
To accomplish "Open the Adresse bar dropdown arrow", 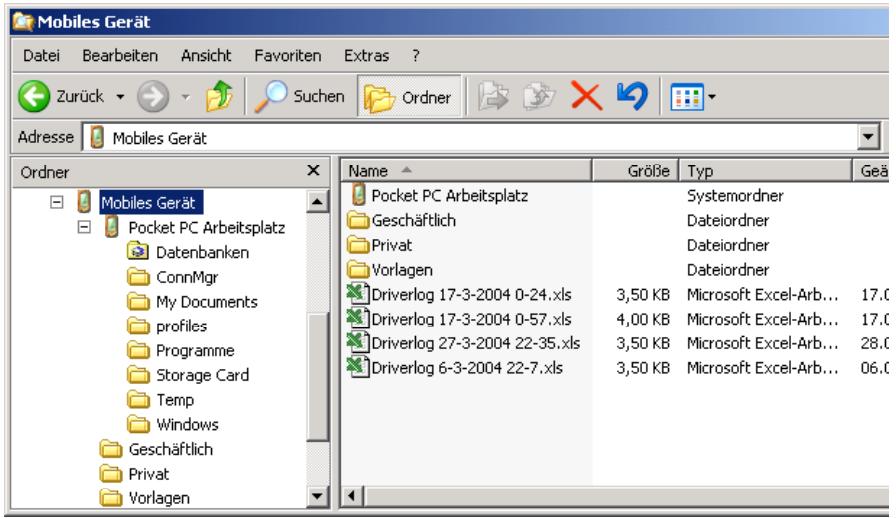I will (x=868, y=137).
